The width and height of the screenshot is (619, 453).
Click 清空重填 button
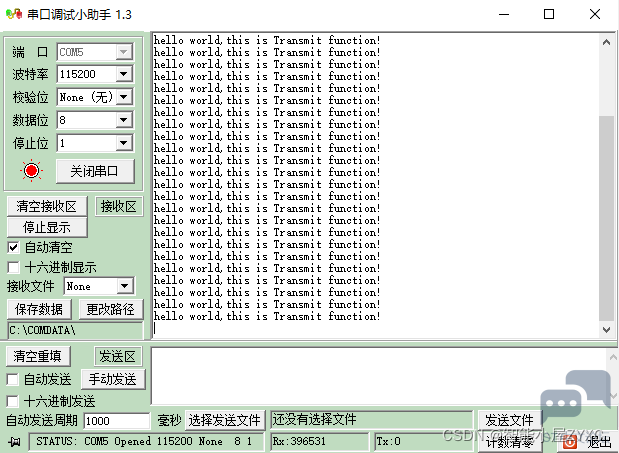pos(38,356)
